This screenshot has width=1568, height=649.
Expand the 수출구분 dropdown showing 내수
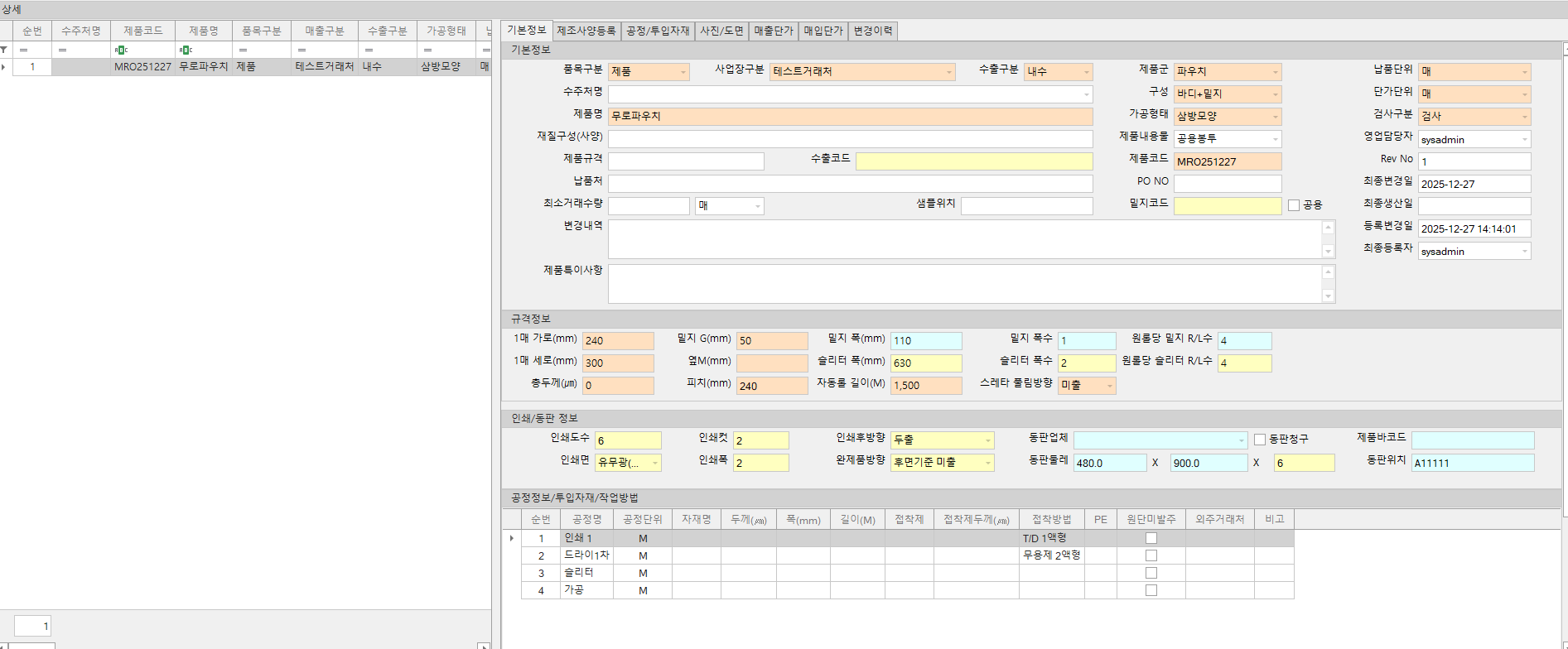[x=1087, y=72]
